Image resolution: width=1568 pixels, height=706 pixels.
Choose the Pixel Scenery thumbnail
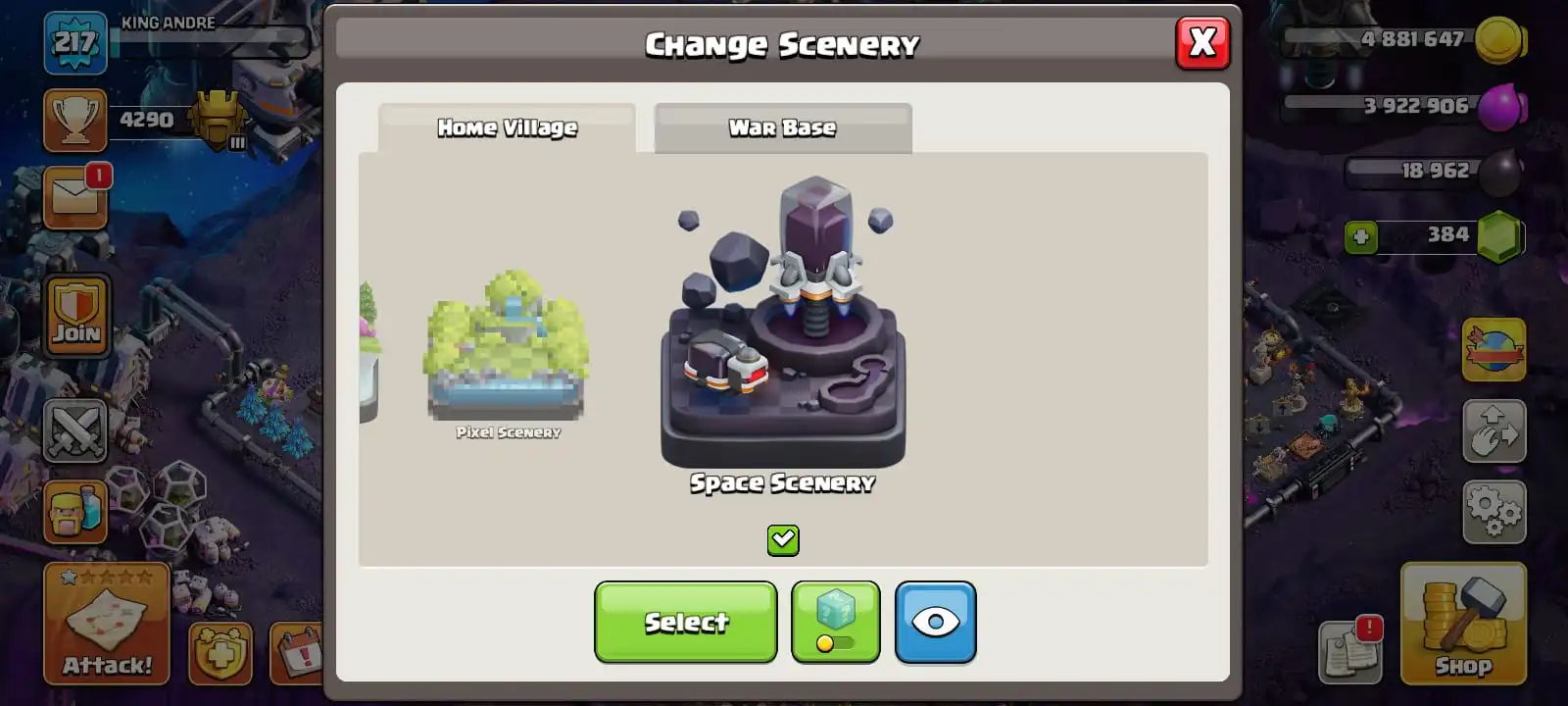click(x=508, y=355)
